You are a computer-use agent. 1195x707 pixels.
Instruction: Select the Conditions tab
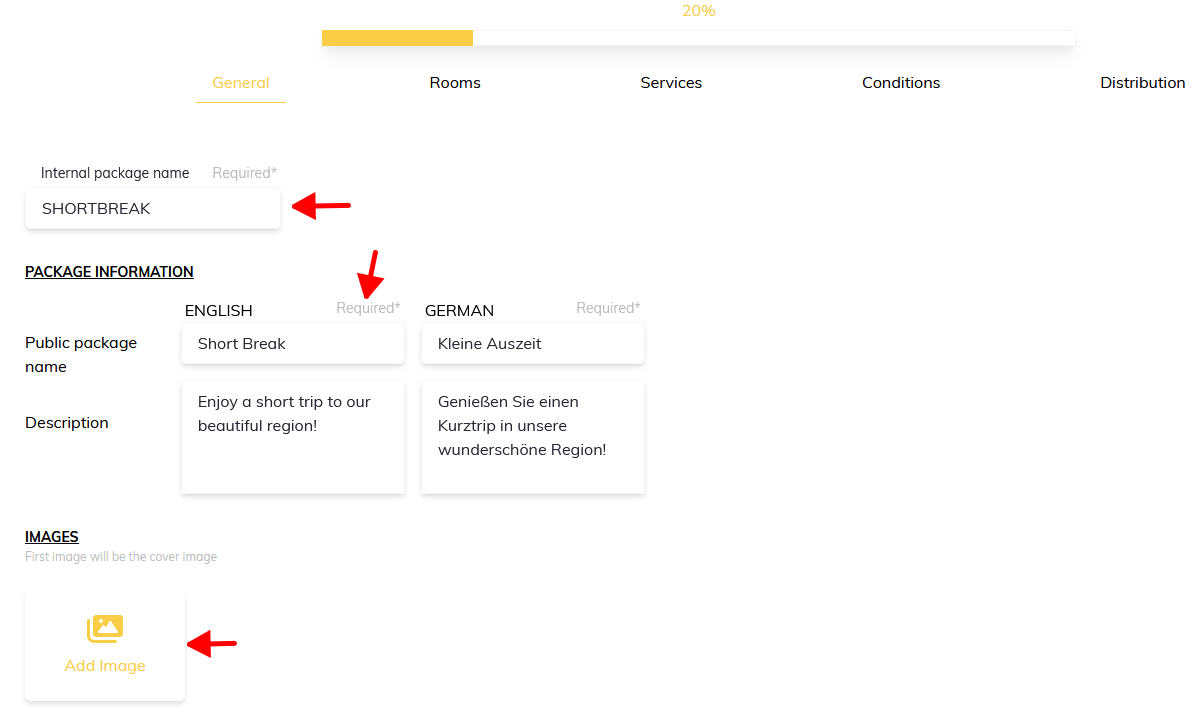[x=901, y=83]
